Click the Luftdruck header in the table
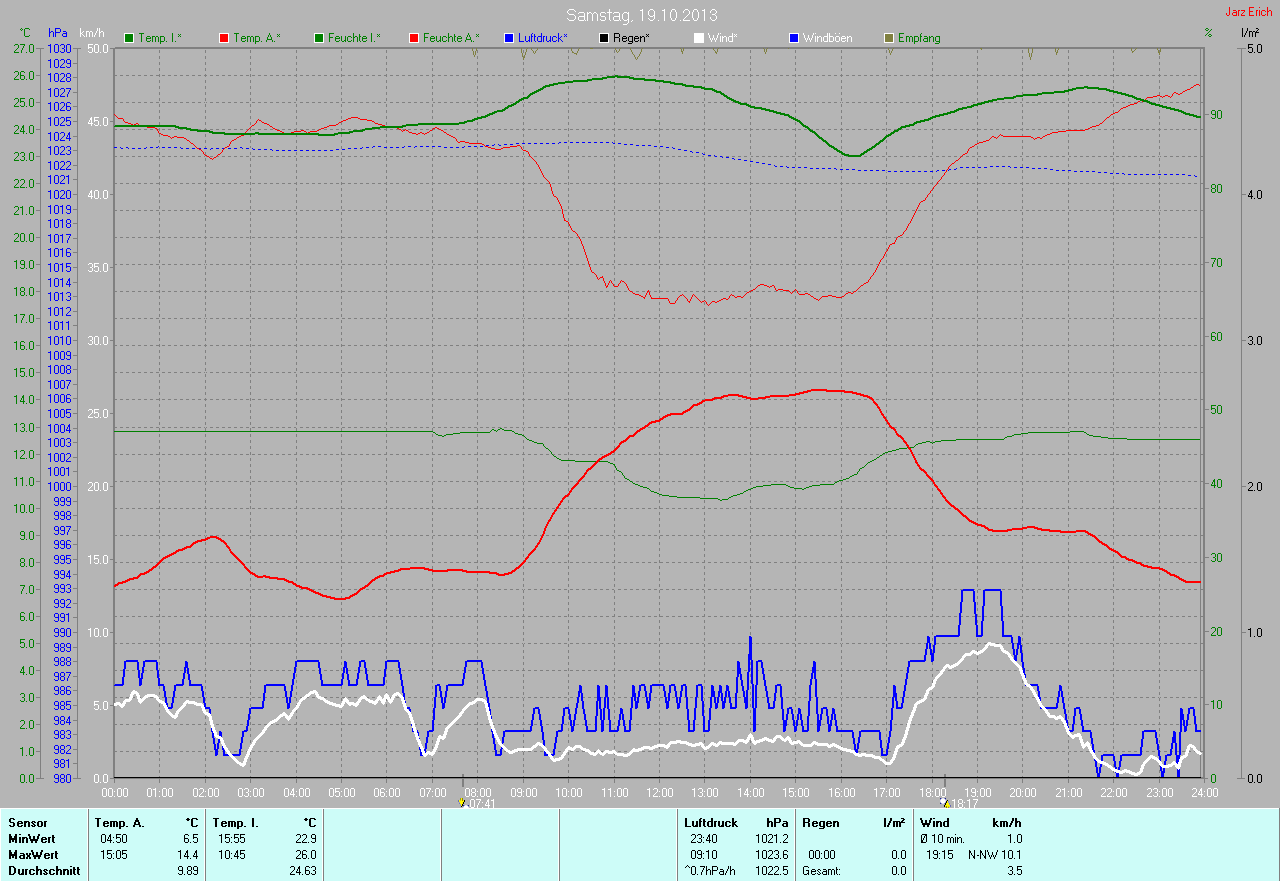 click(x=711, y=823)
